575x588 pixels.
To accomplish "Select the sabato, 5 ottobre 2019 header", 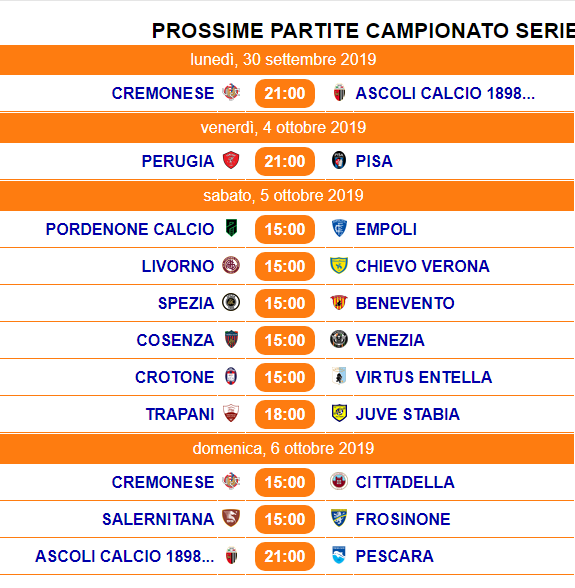I will pyautogui.click(x=287, y=196).
